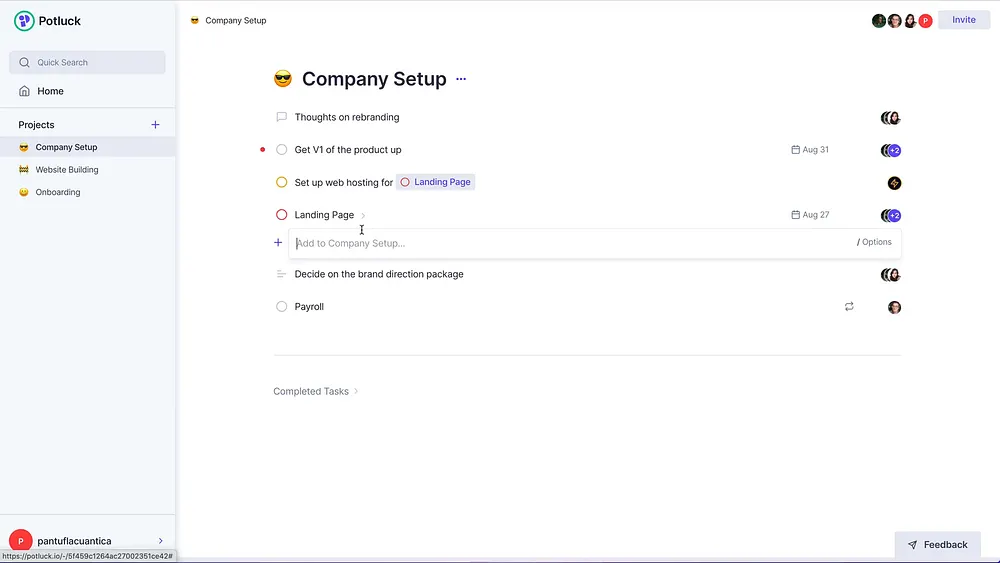Click the Aug 31 calendar date icon
Screen dimensions: 1000x563
pos(796,150)
